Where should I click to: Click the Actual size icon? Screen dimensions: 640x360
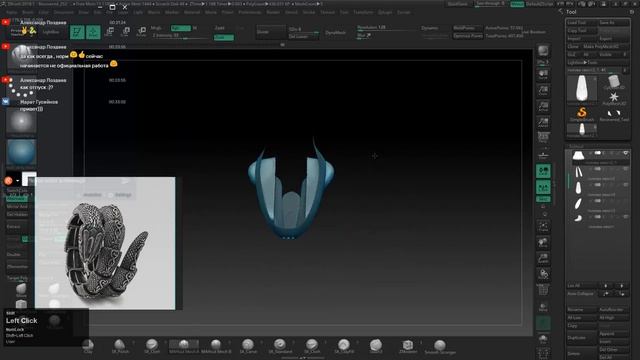coord(543,106)
